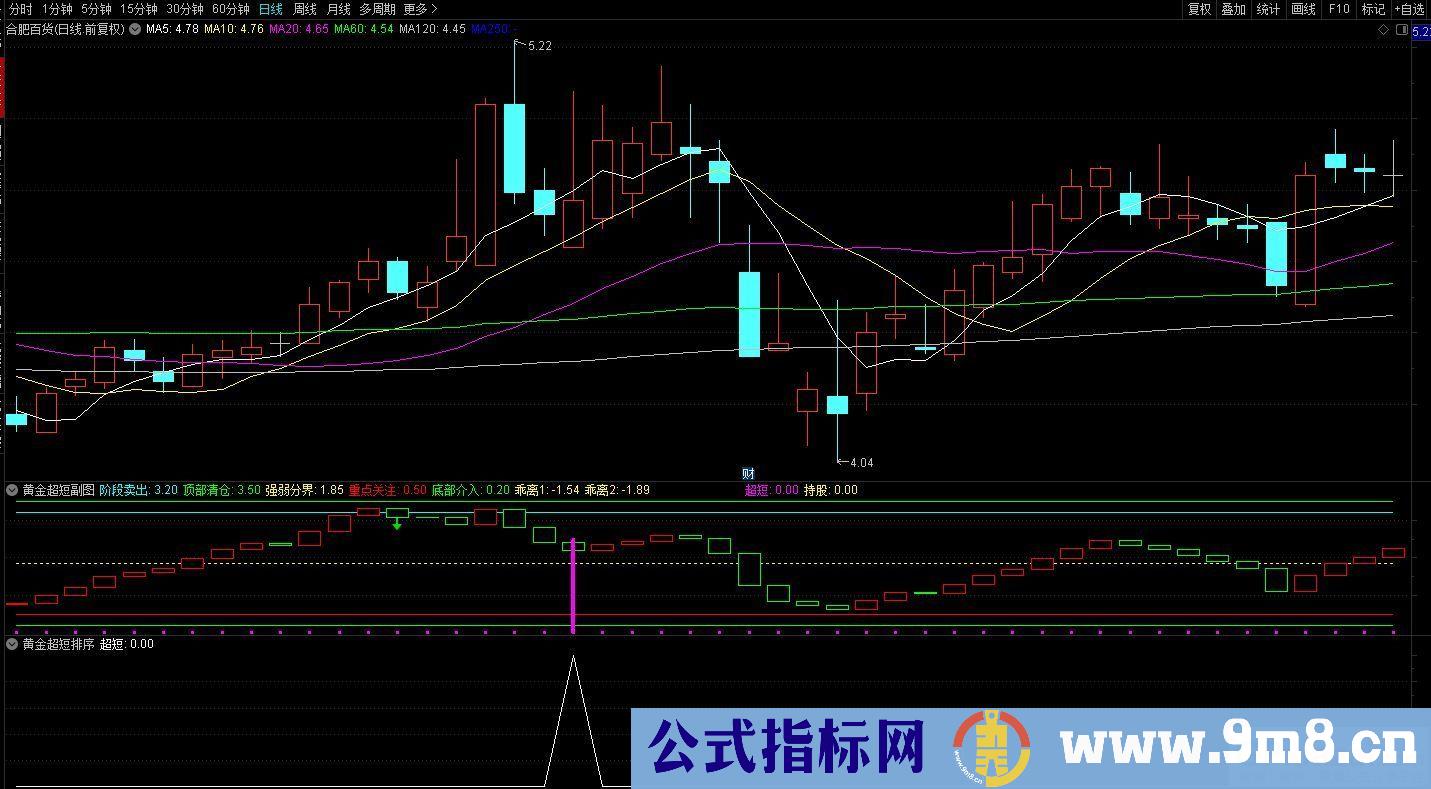Open the 统计 statistics button
Screen dimensions: 1431x789
click(x=1268, y=9)
